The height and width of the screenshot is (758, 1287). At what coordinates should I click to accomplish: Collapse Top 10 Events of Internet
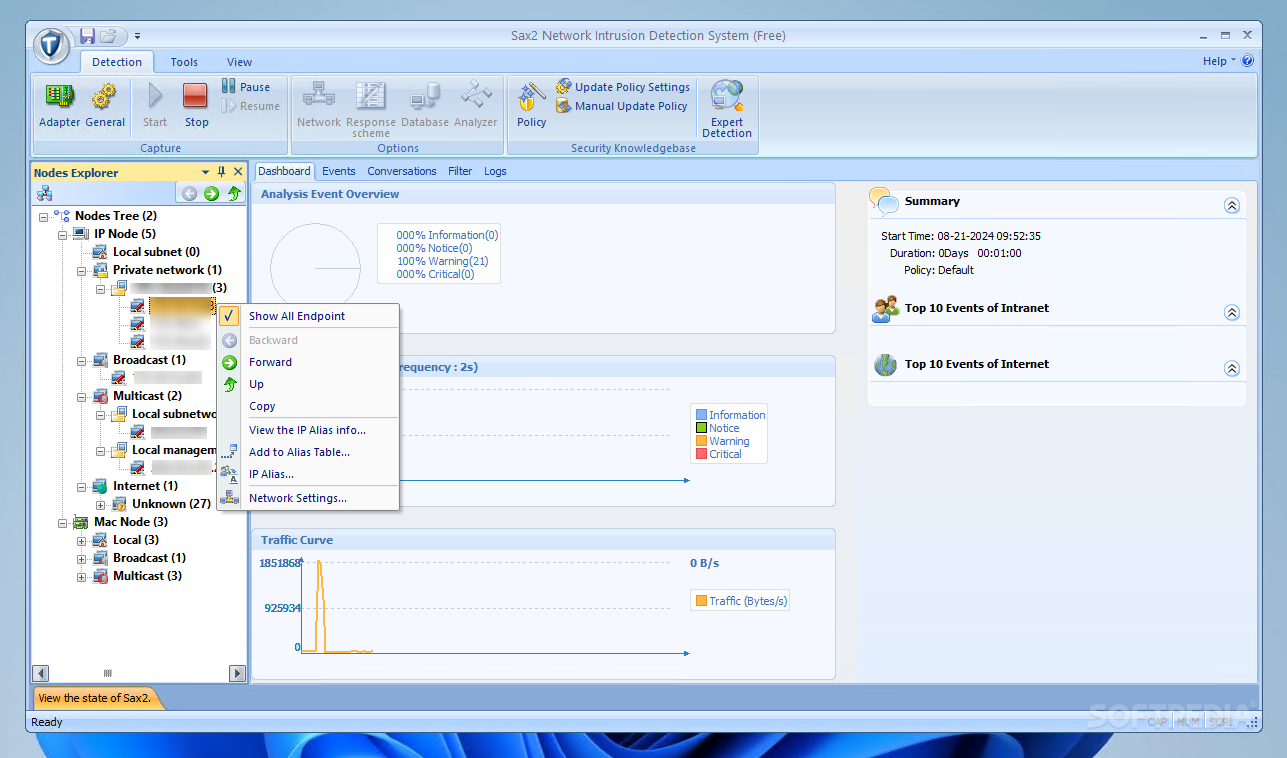(x=1232, y=368)
